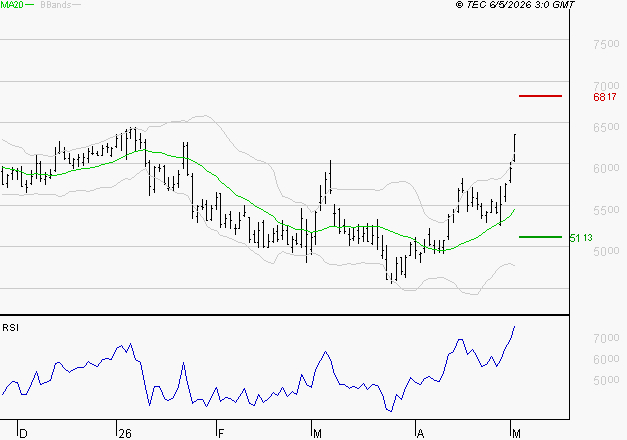
Task: Click the BBands legend label
Action: click(x=56, y=5)
